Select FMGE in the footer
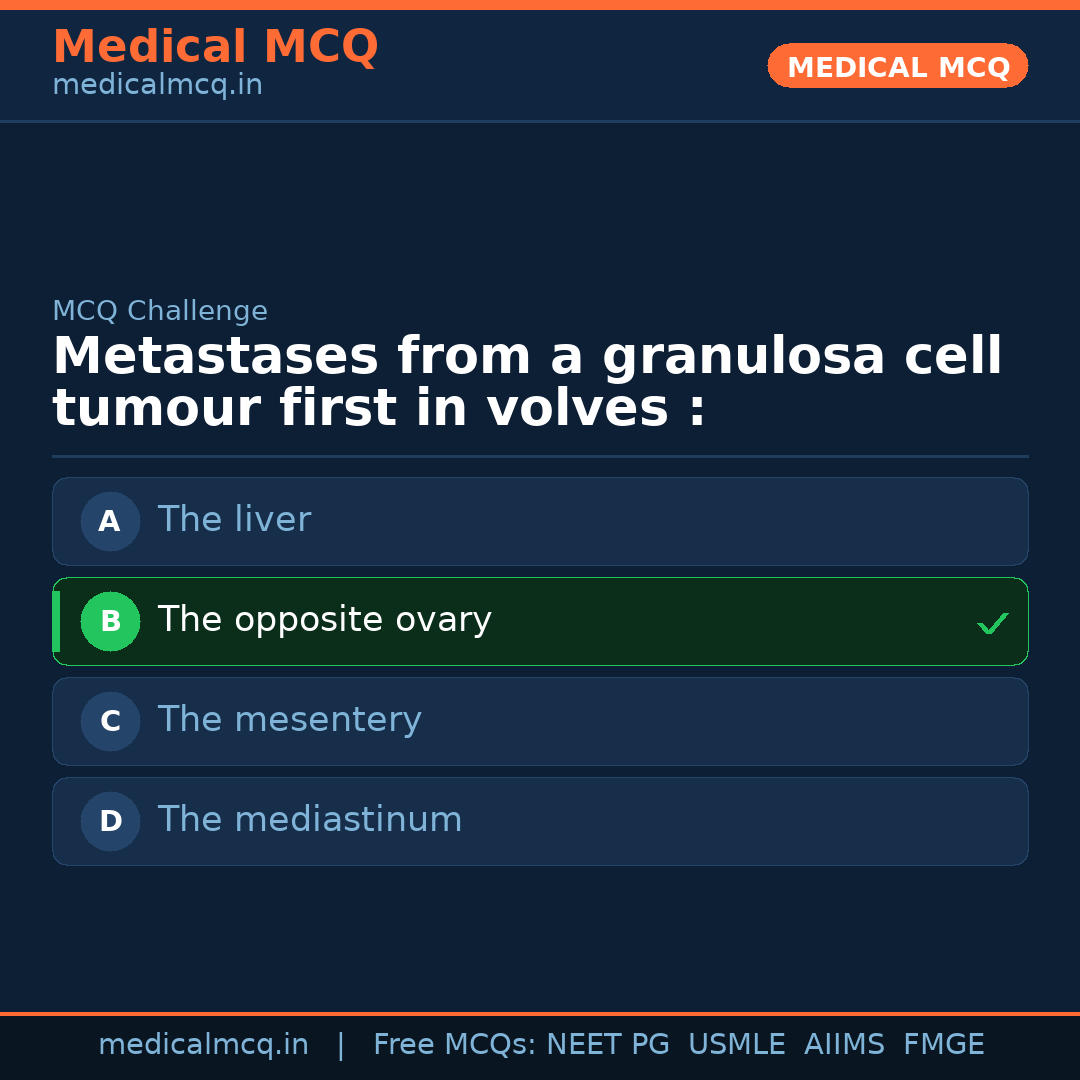Screen dimensions: 1080x1080 [944, 1045]
